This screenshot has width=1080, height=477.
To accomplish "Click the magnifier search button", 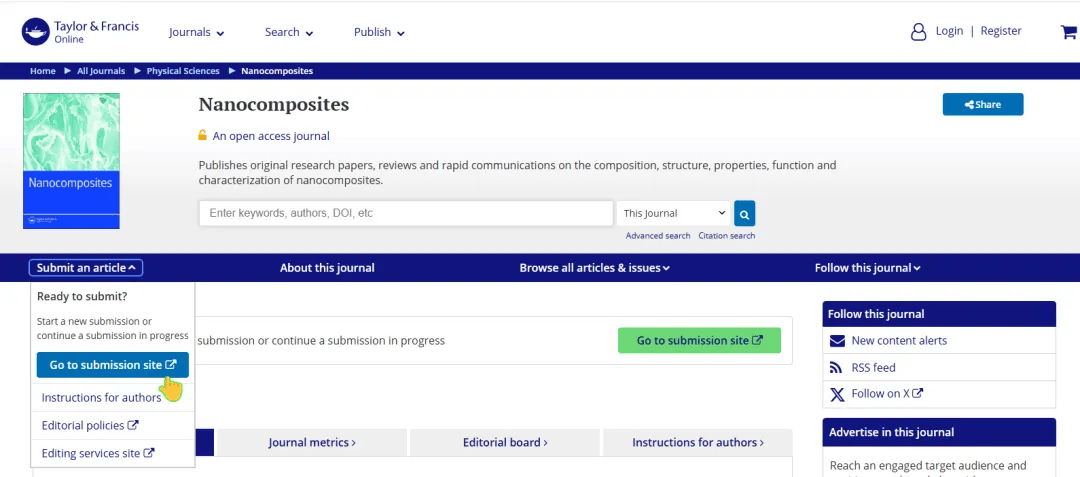I will (x=745, y=213).
